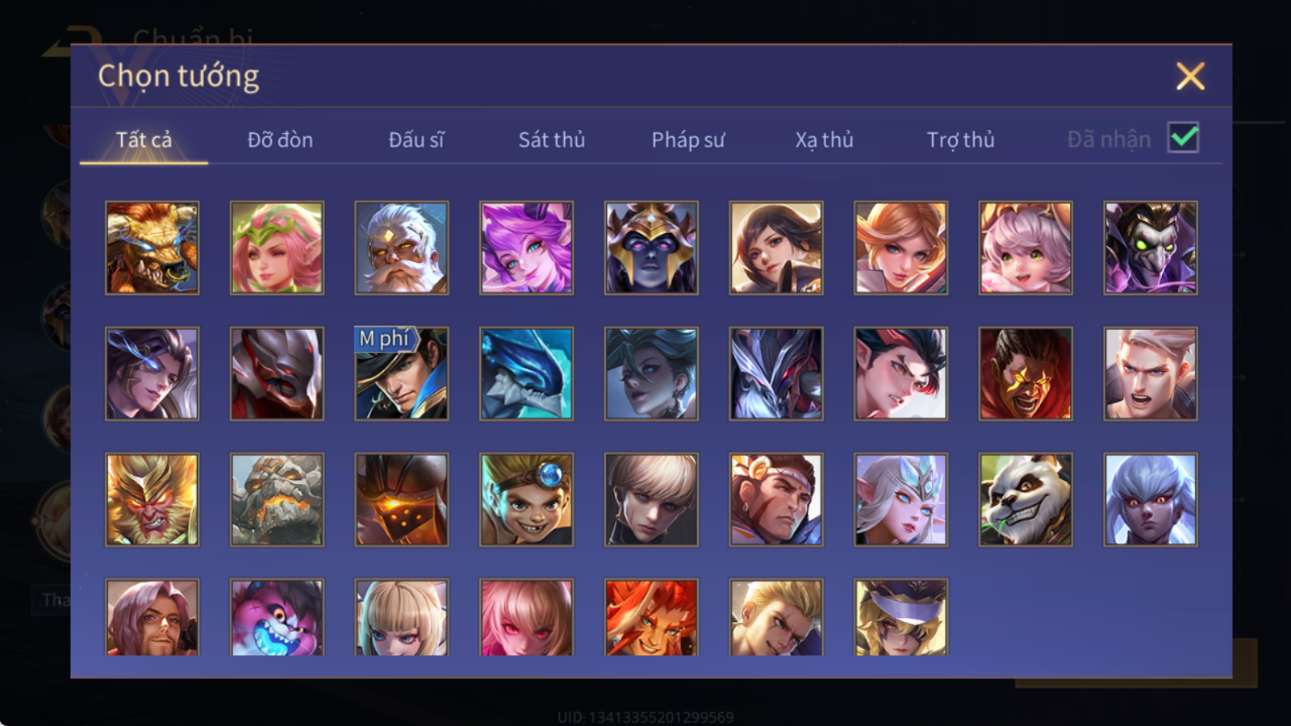Open the 'Trợ thủ' tab
This screenshot has height=726, width=1291.
960,140
